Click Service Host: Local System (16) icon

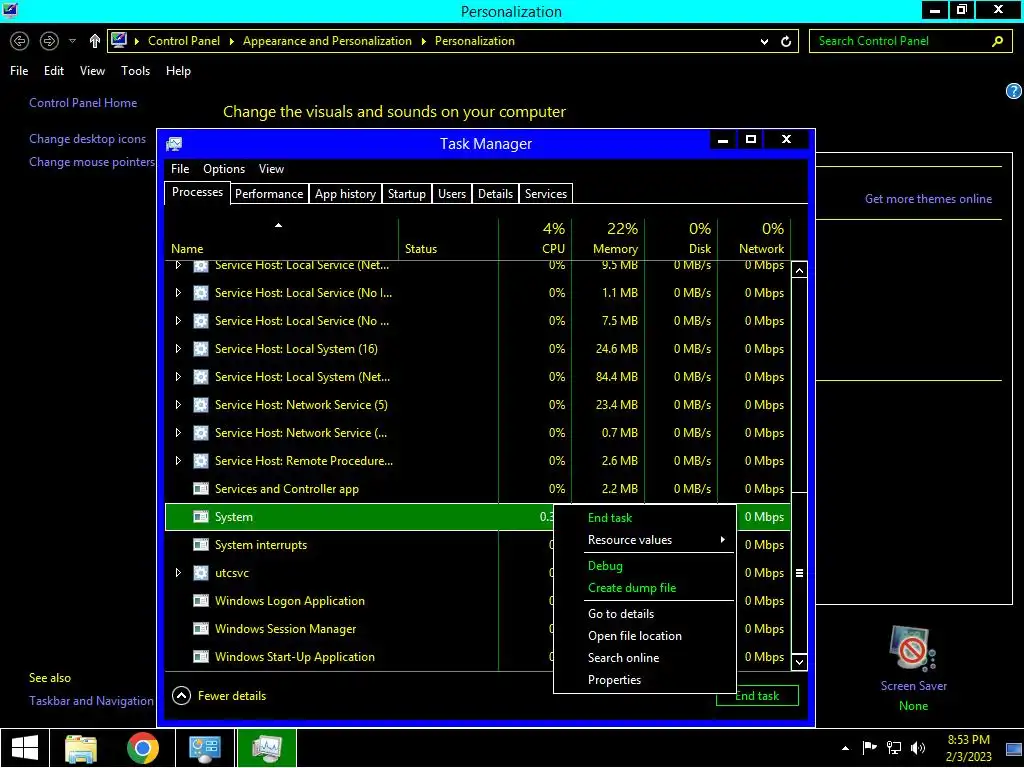[201, 349]
